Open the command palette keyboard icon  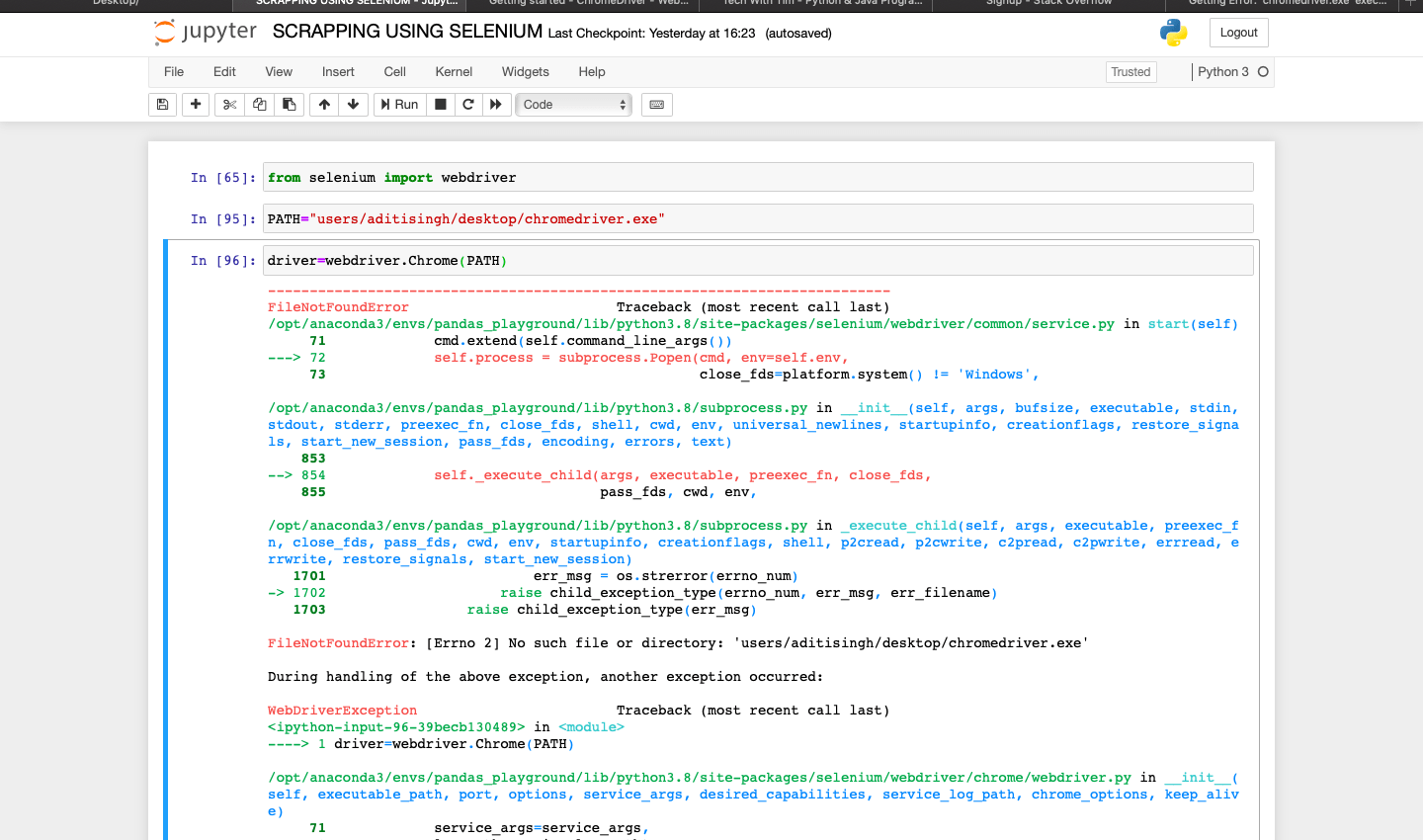coord(657,105)
